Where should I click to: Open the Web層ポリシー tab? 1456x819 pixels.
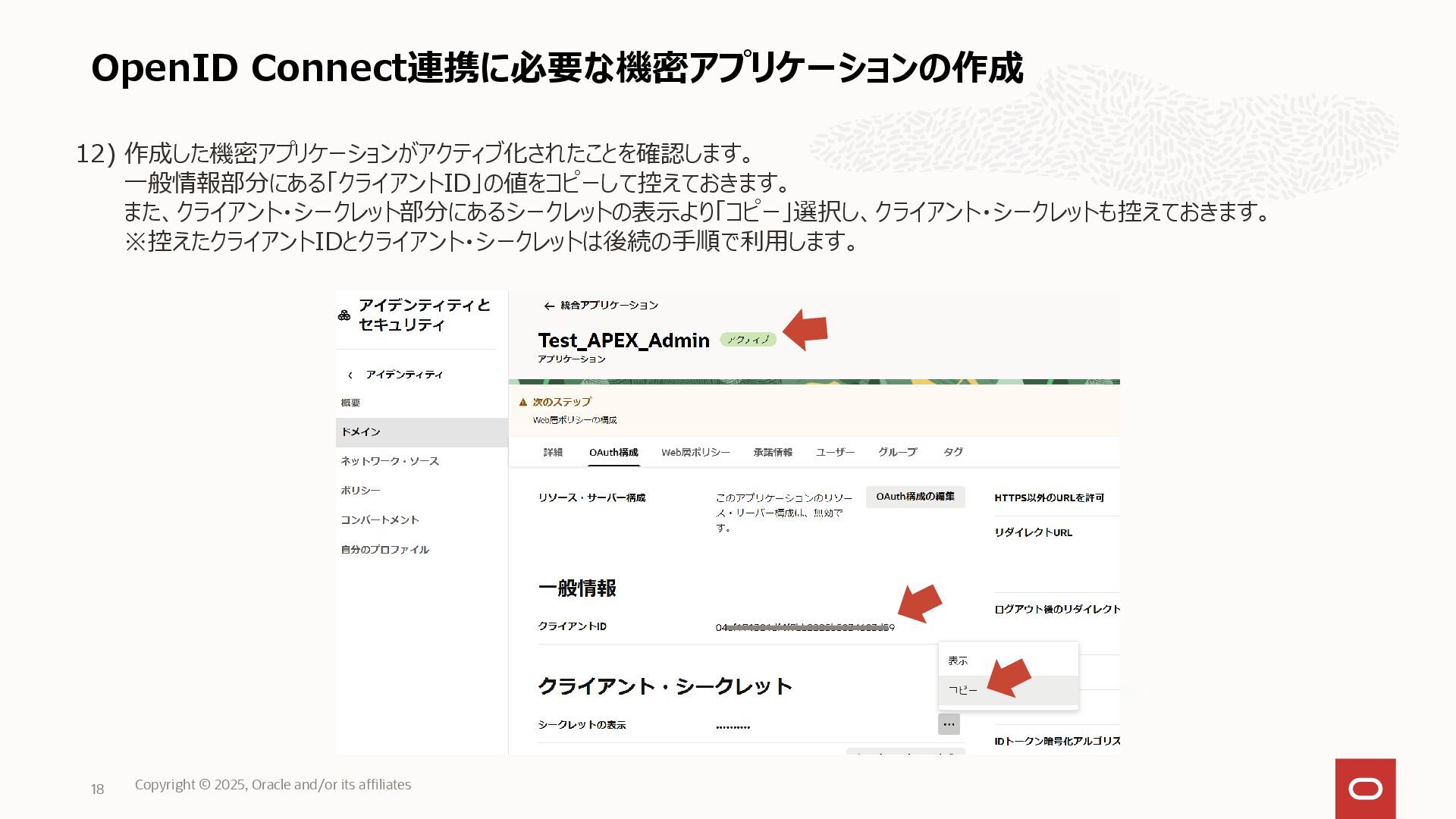coord(695,452)
